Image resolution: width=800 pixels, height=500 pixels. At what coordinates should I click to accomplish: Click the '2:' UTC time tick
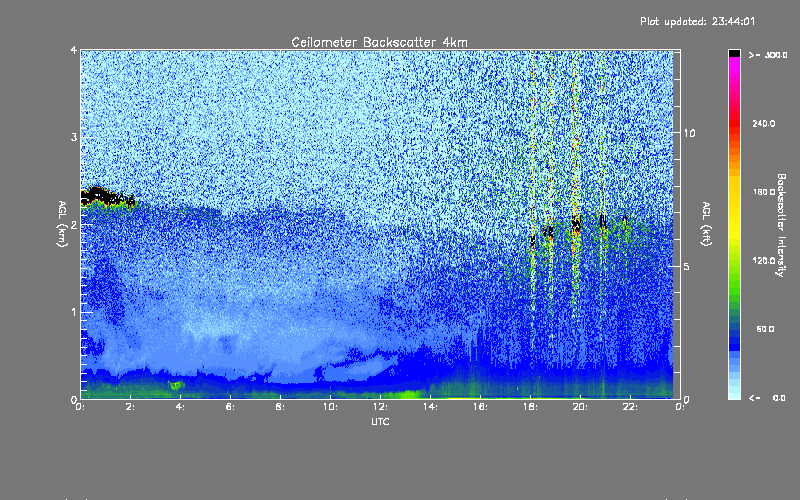(x=131, y=407)
